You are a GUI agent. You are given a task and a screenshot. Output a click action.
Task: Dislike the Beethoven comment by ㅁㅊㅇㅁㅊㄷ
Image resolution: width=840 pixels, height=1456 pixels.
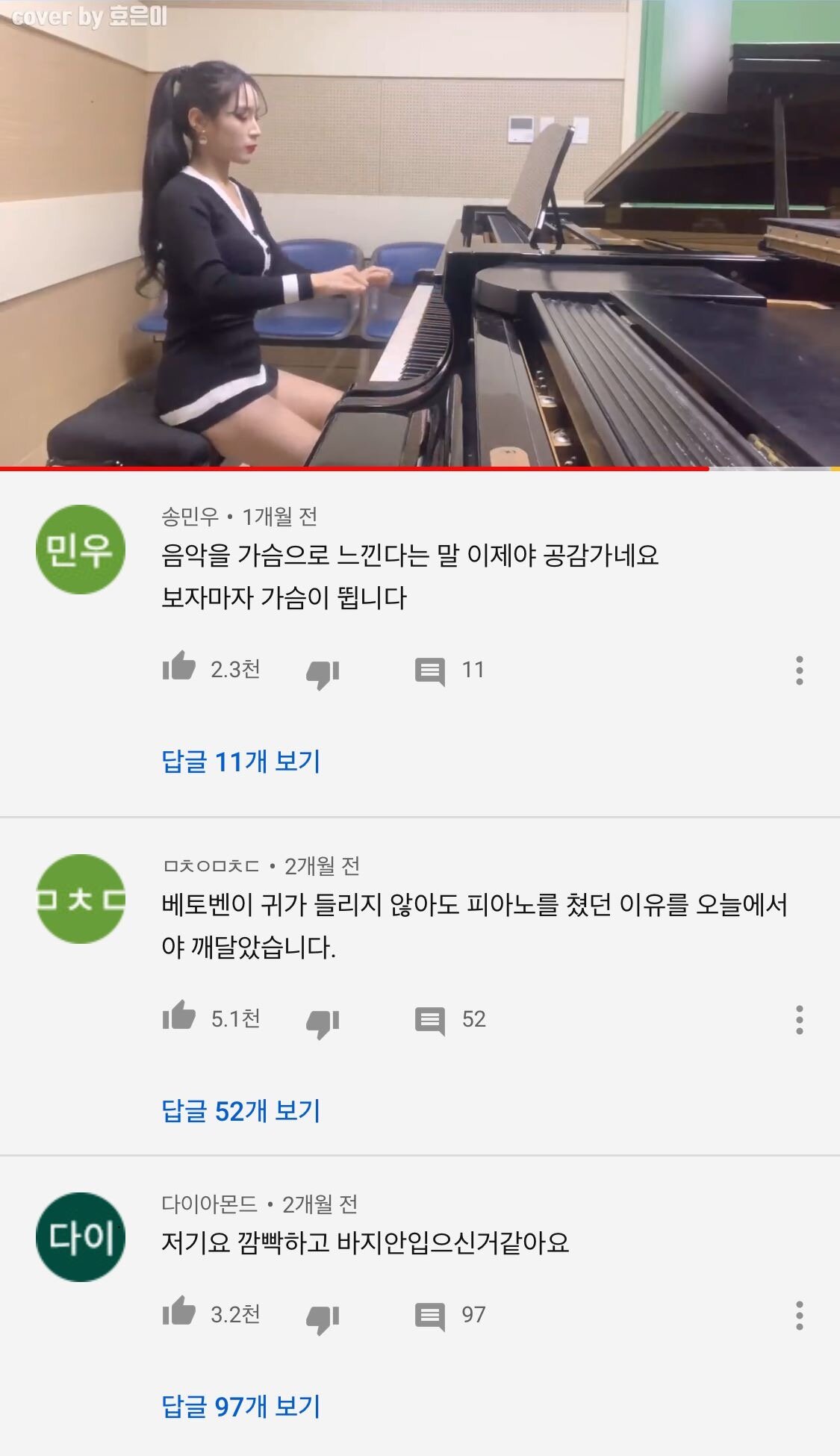coord(323,1024)
